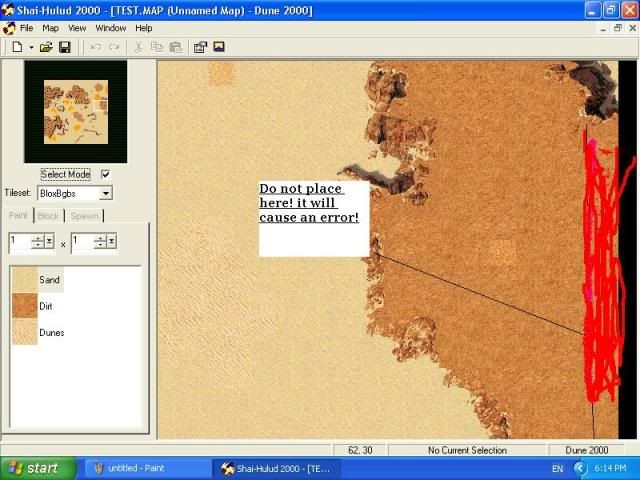Open the Map menu
Screen dimensions: 640x480
[50, 28]
